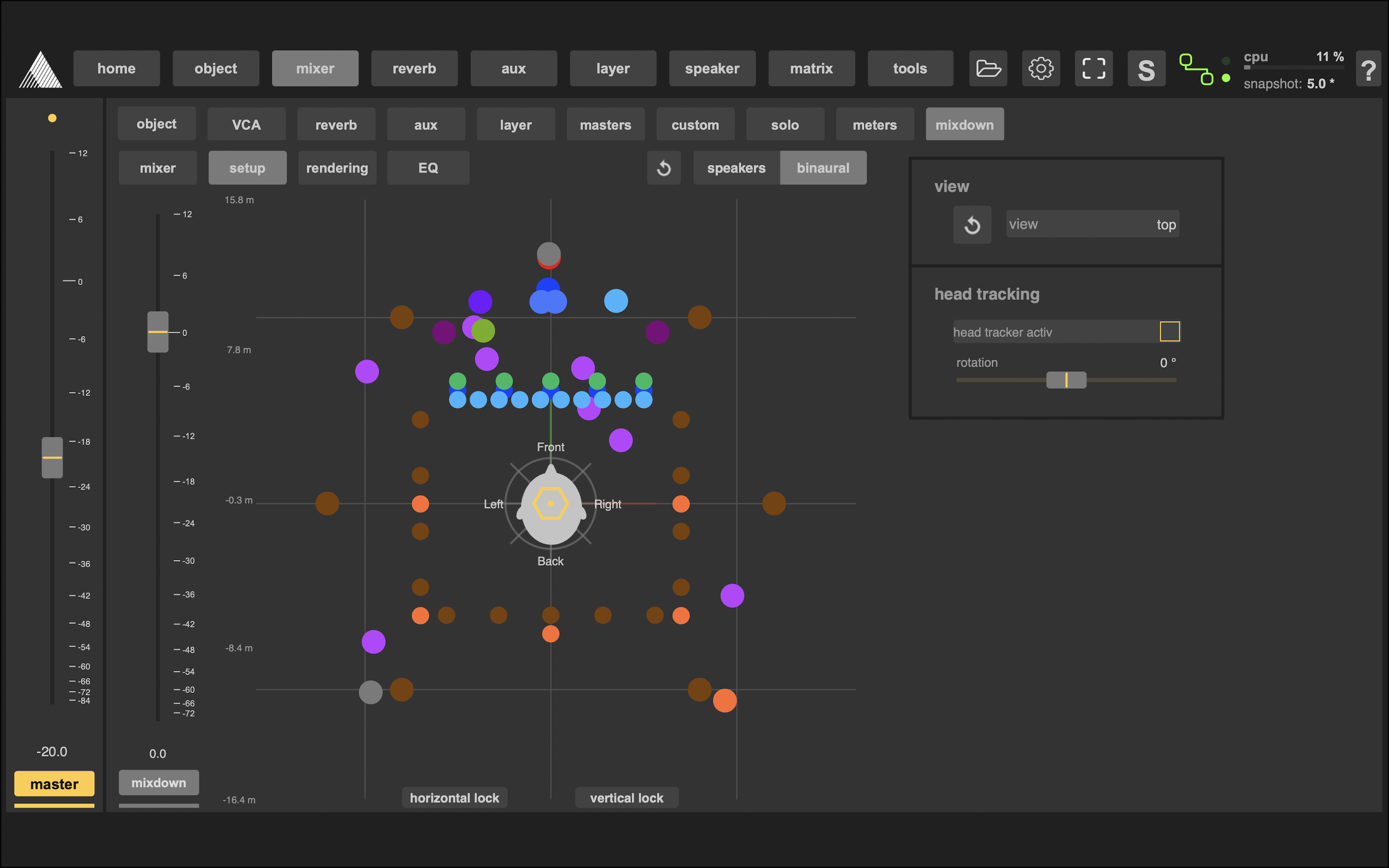Toggle vertical lock
Viewport: 1389px width, 868px height.
pyautogui.click(x=627, y=798)
